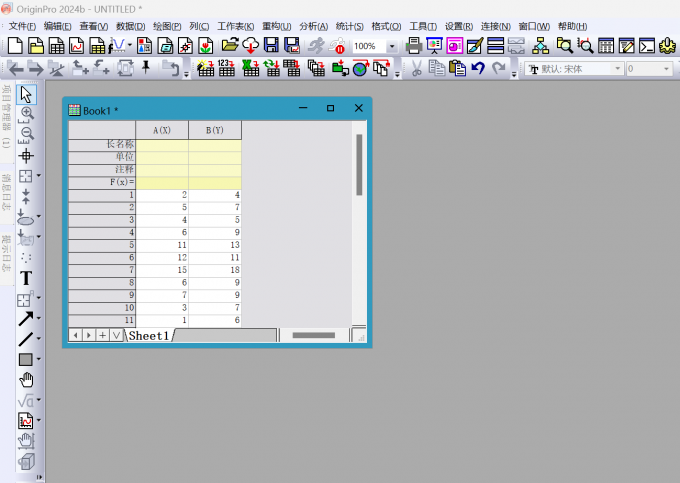Screen dimensions: 680x483
Task: Click the 长名称 cell under A(X)
Action: click(x=162, y=145)
